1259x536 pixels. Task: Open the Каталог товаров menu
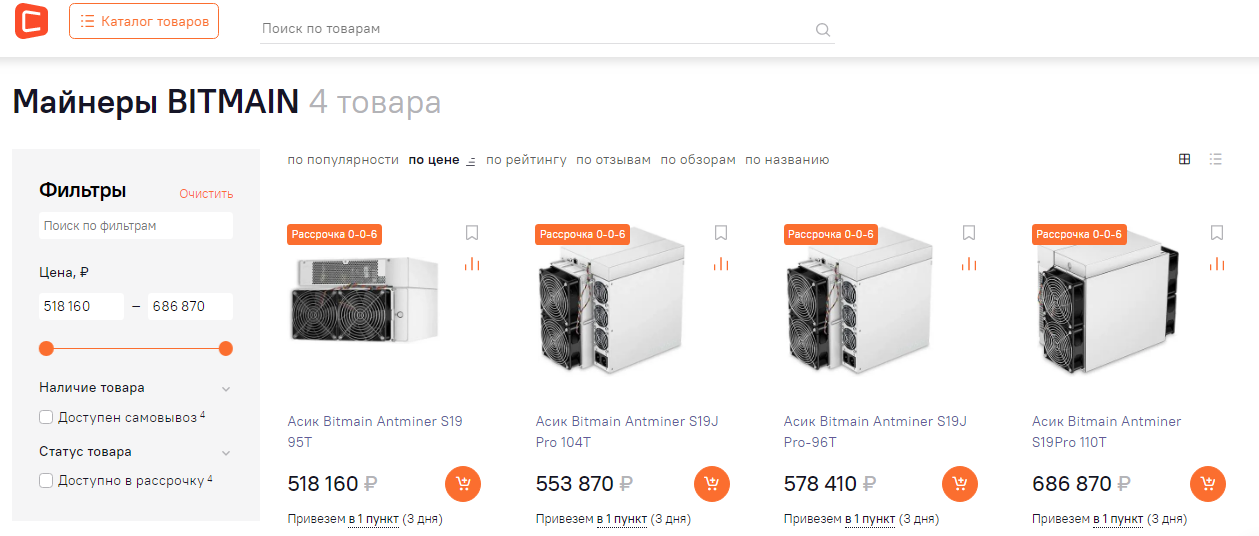[144, 21]
